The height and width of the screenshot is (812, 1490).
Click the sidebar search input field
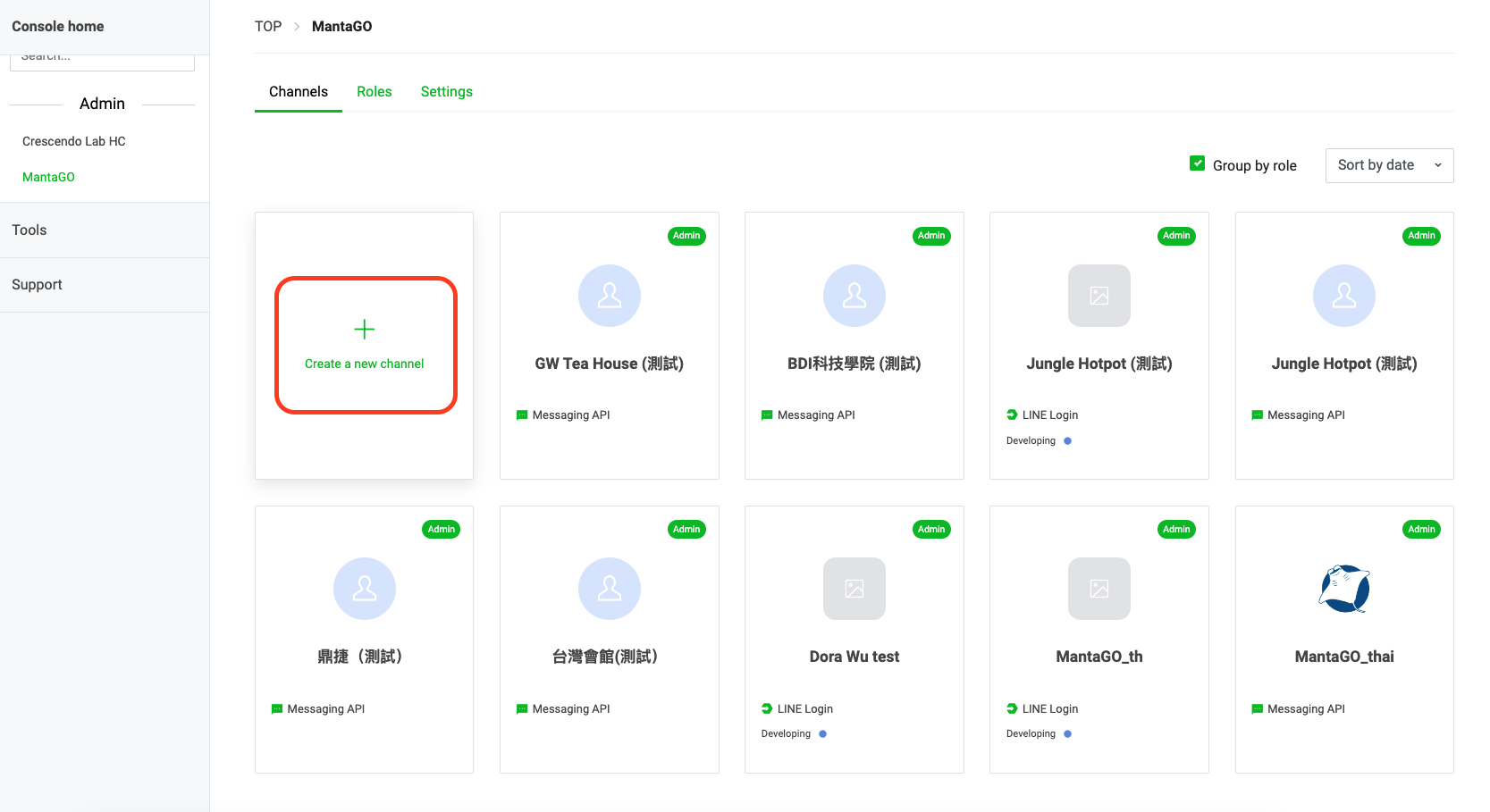[x=102, y=62]
